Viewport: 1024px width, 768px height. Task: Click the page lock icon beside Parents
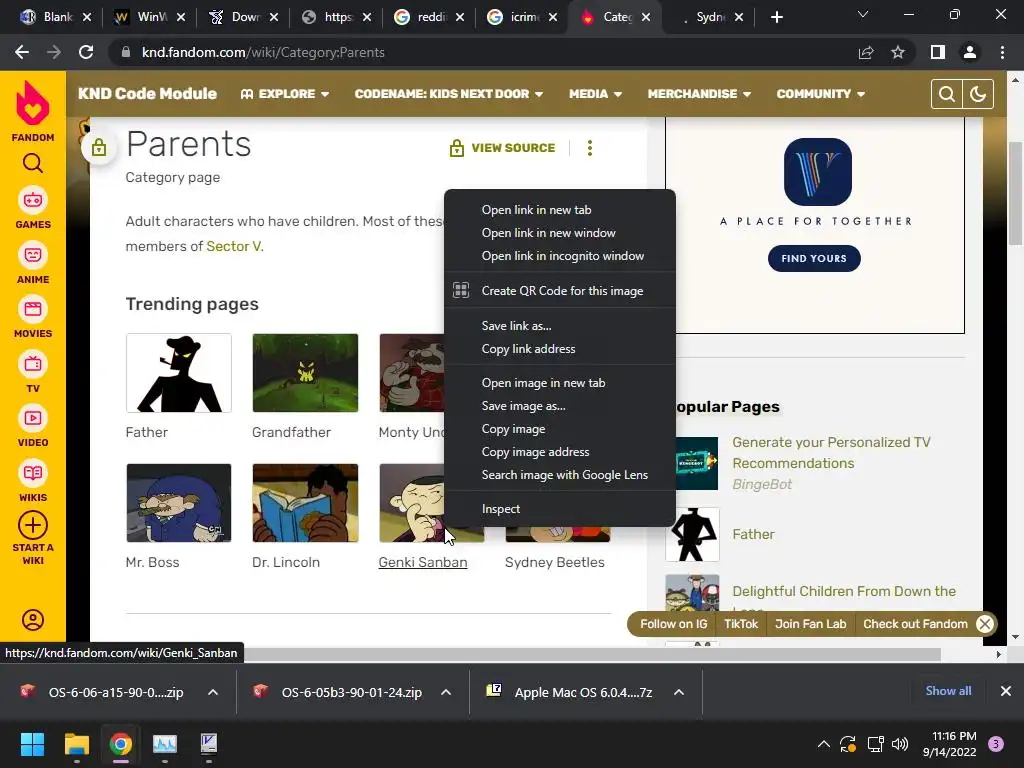(99, 148)
